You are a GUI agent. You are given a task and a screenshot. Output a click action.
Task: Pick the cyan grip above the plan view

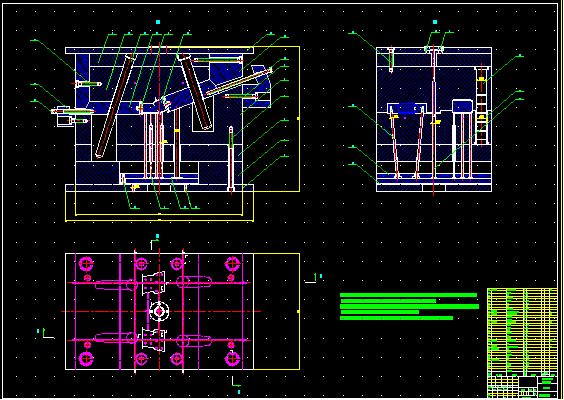157,236
